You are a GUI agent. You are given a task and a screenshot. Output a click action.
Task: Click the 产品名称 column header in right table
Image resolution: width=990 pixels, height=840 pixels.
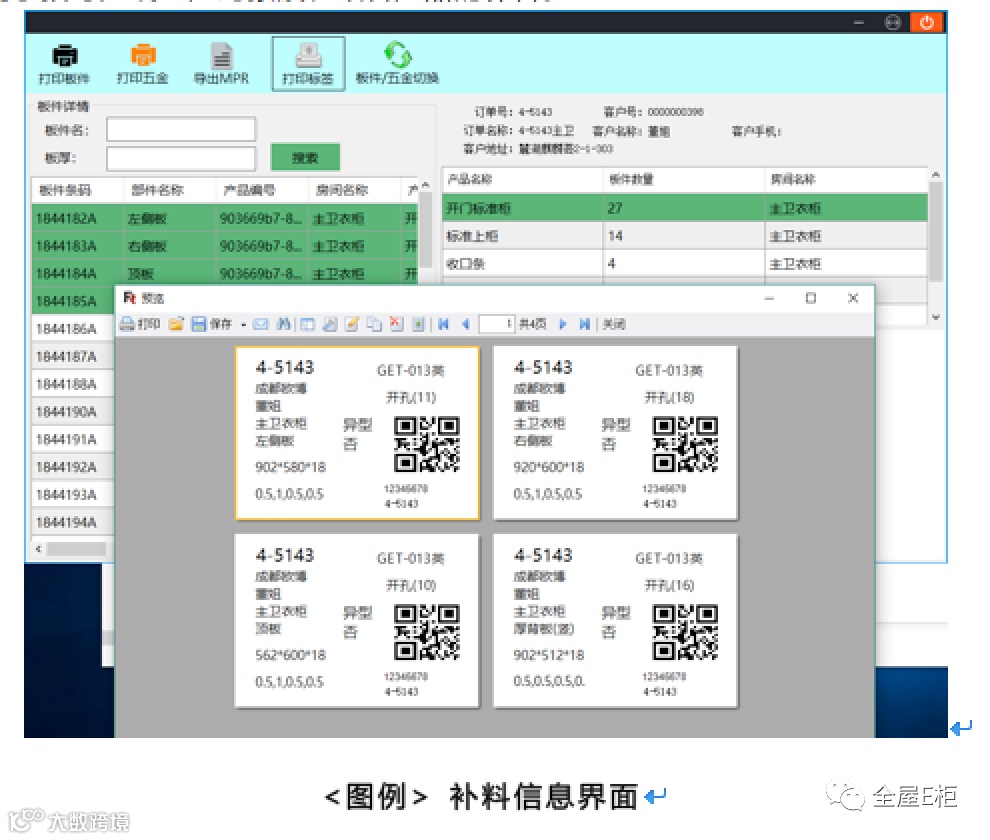[523, 179]
